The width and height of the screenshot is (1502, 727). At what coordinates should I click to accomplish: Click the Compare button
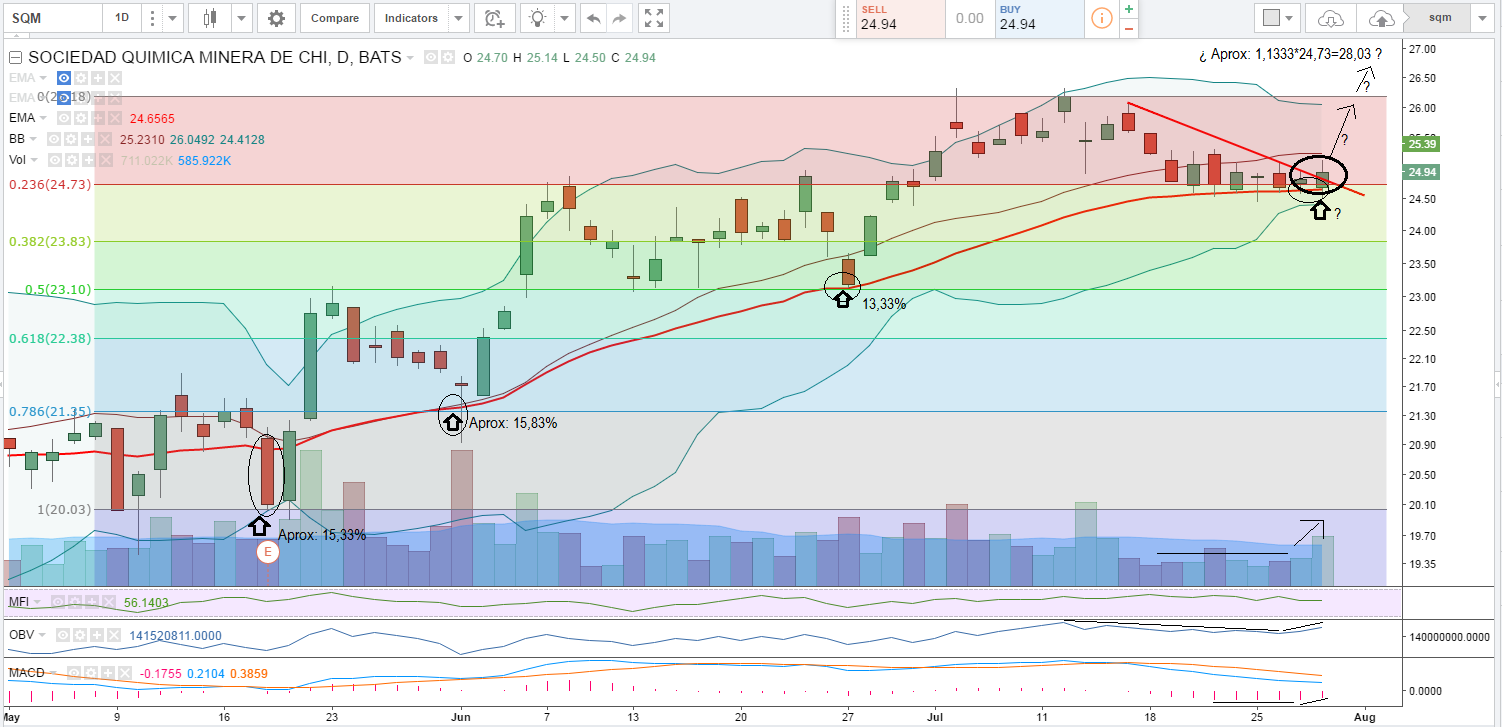[x=334, y=18]
